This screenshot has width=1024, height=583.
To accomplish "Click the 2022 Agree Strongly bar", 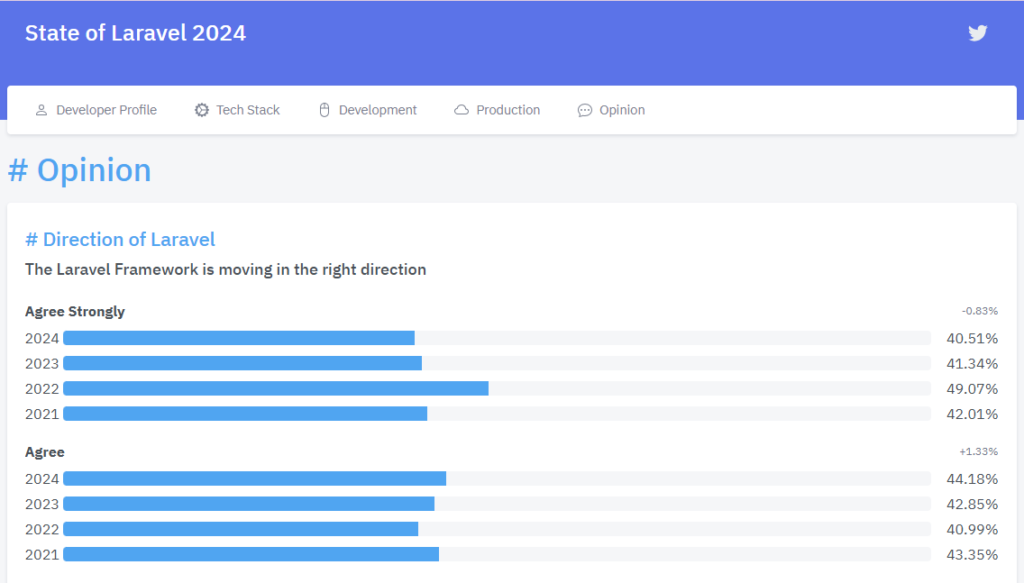I will (x=276, y=388).
